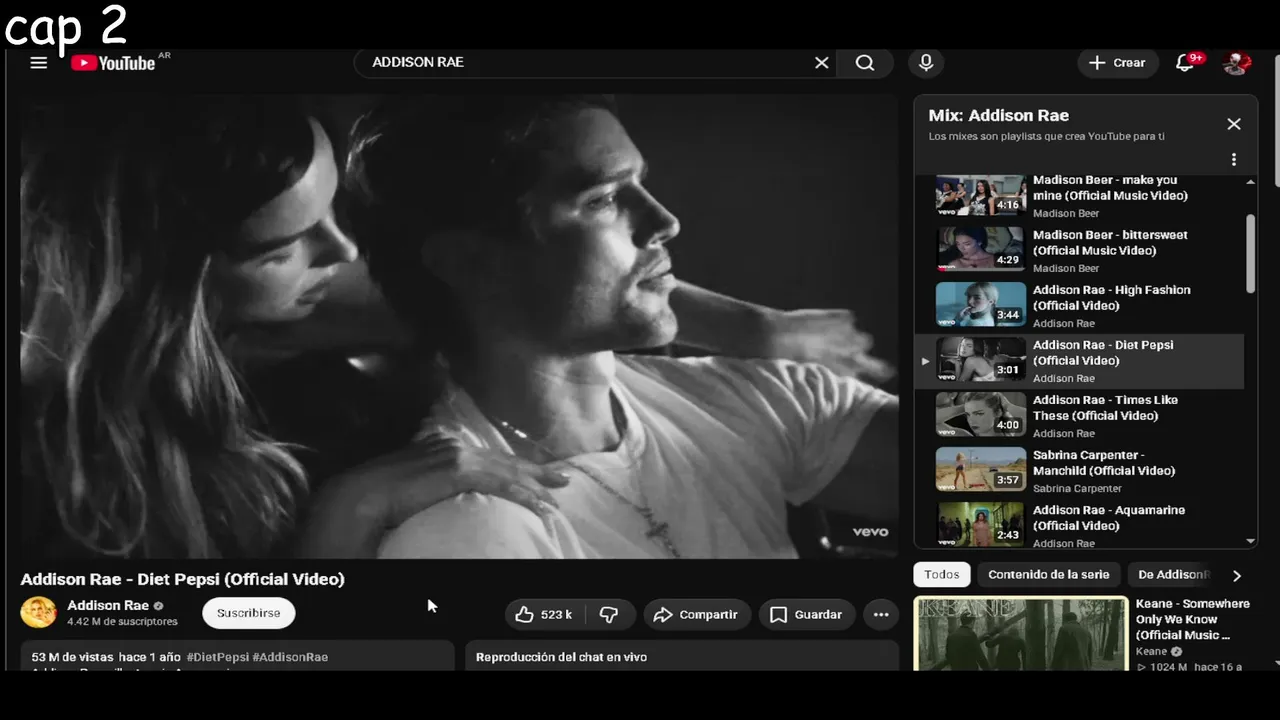Play Addison Rae - High Fashion thumbnail
This screenshot has height=720, width=1280.
(x=981, y=305)
